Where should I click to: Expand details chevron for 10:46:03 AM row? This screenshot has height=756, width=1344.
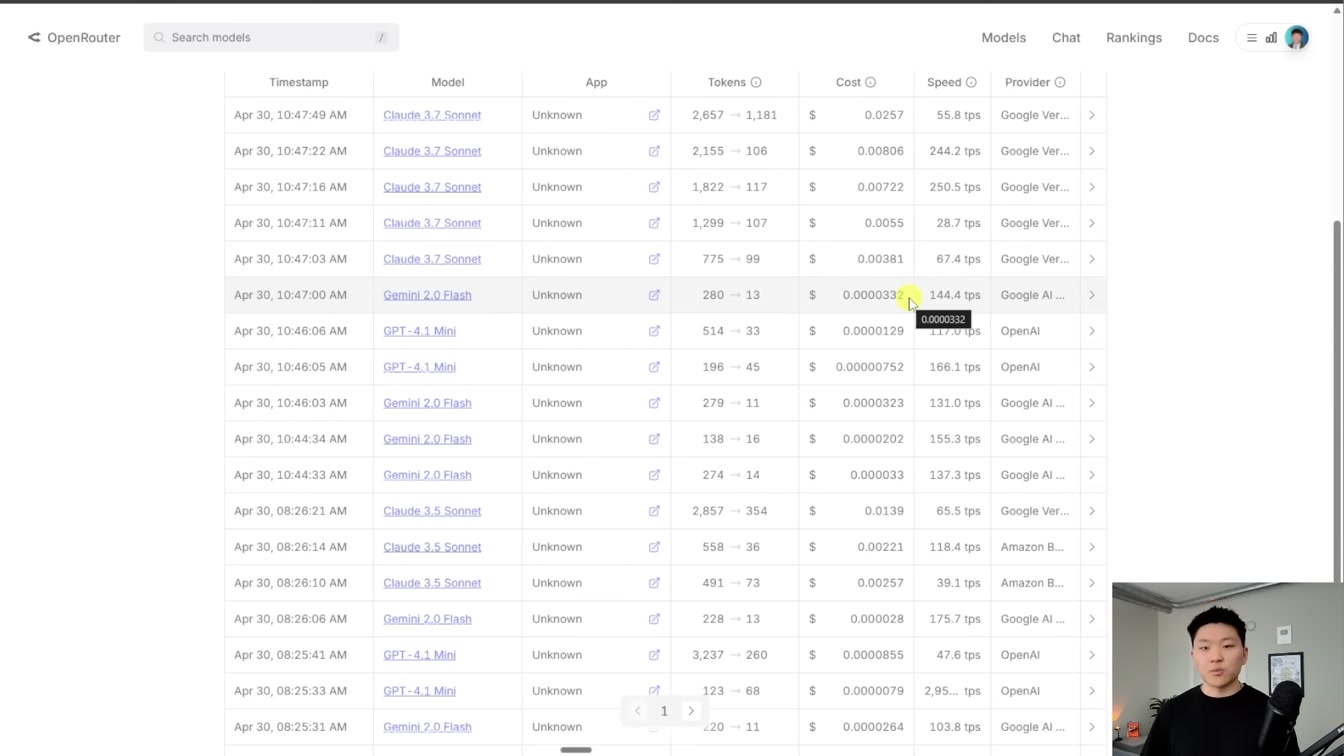pyautogui.click(x=1092, y=403)
